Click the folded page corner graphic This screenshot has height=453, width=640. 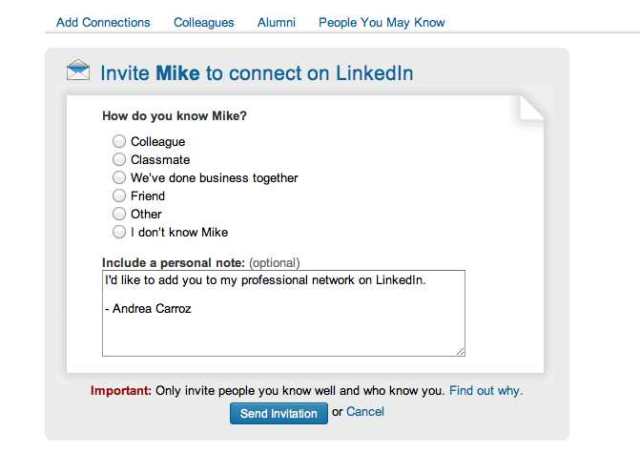(x=530, y=108)
